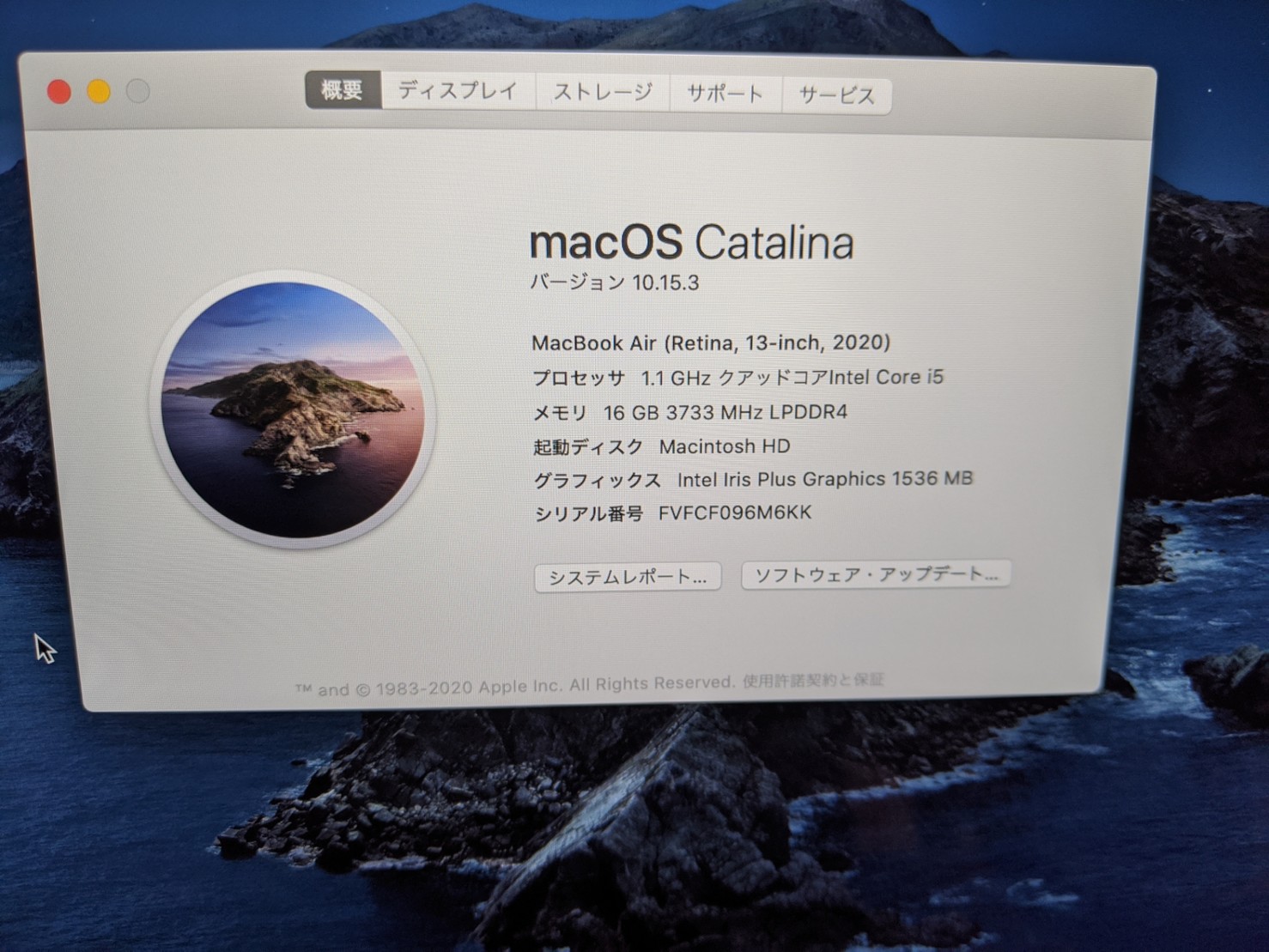Switch to the 概要 tab
Screen dimensions: 1269x952
[x=343, y=90]
